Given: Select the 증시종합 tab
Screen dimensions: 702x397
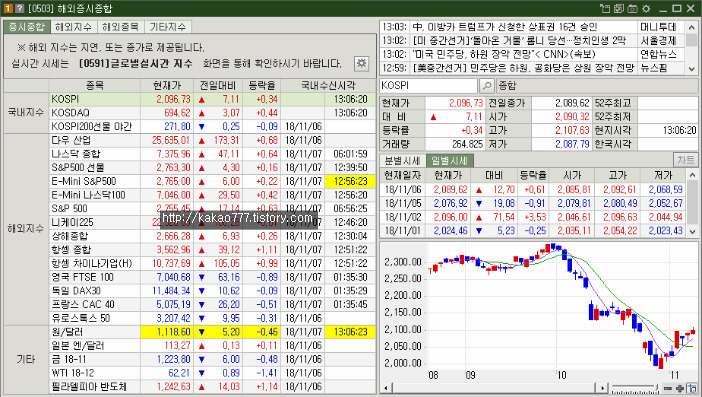Looking at the screenshot, I should click(x=27, y=27).
